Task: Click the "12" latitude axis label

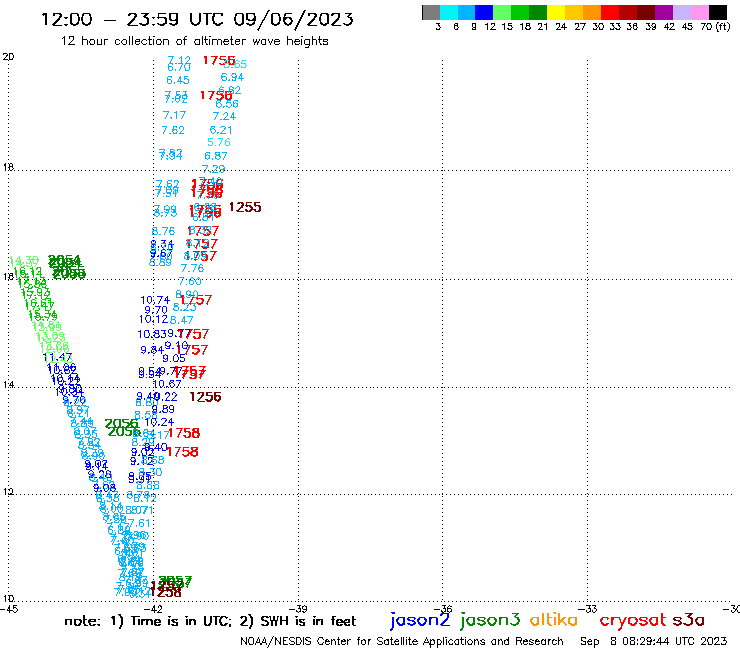Action: click(x=8, y=492)
